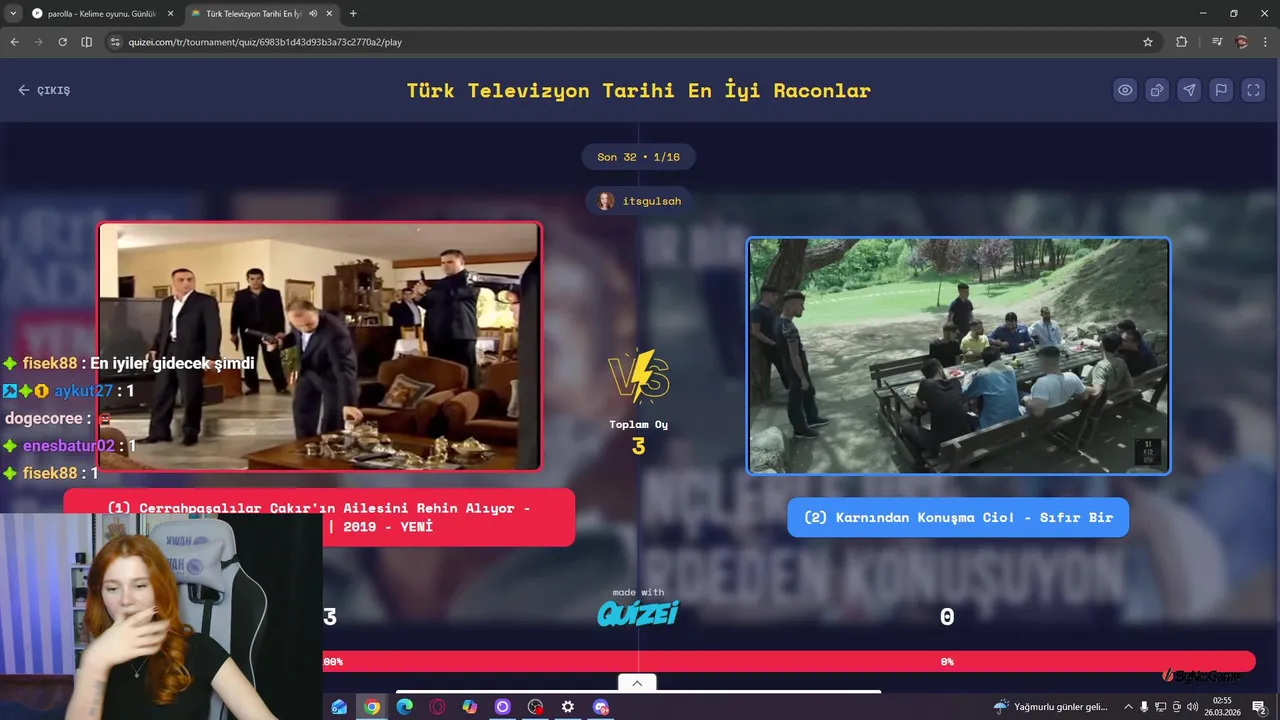Open a new browser tab
The image size is (1280, 720).
[353, 13]
